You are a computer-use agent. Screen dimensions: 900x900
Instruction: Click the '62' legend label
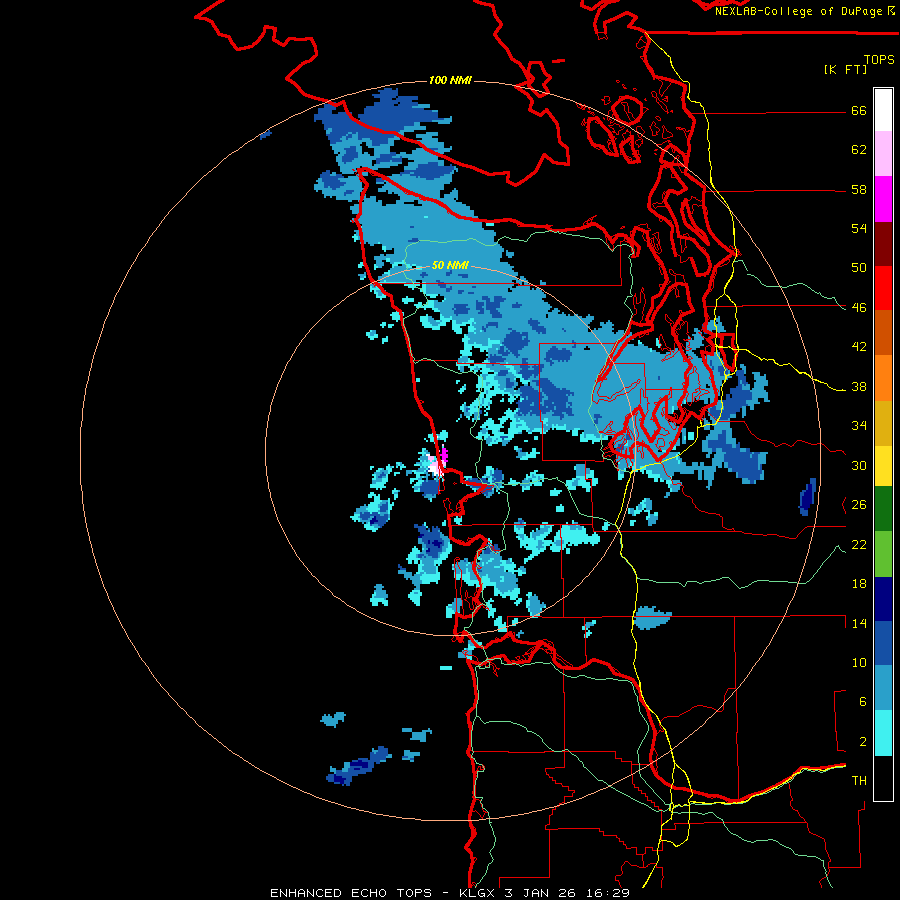(x=859, y=150)
